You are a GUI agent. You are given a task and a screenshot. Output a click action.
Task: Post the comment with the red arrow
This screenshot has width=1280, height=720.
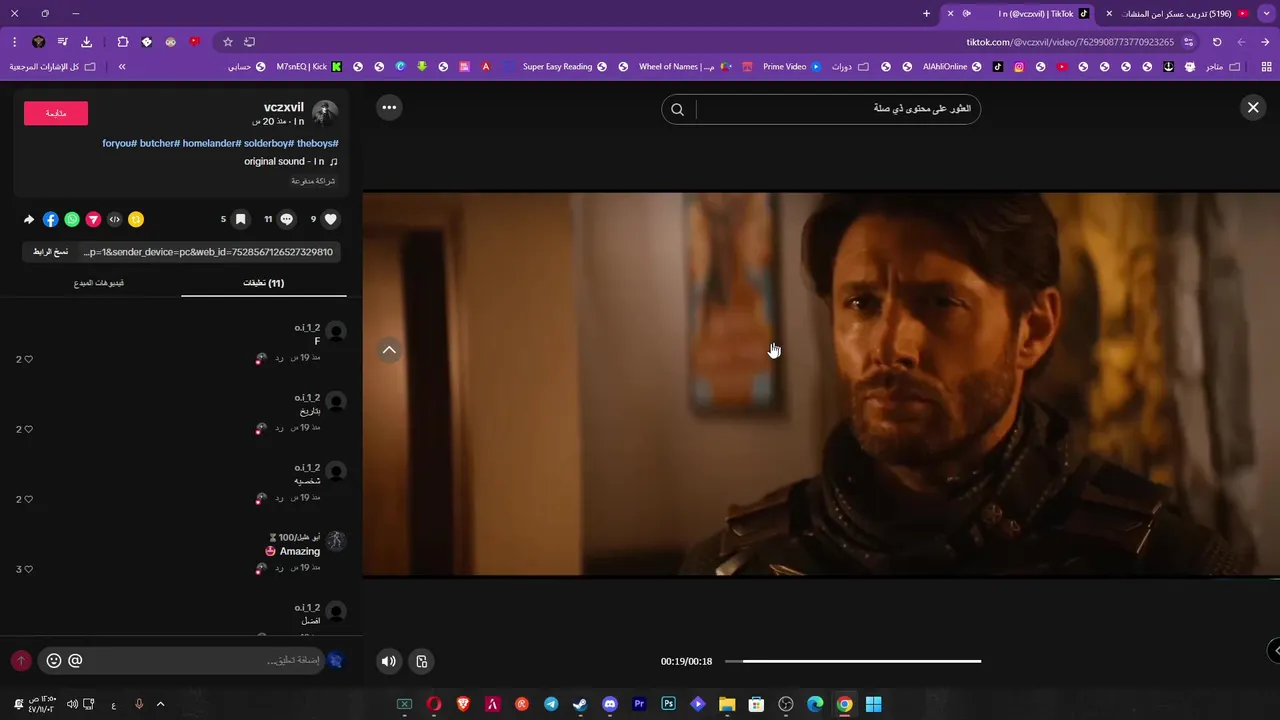click(20, 661)
